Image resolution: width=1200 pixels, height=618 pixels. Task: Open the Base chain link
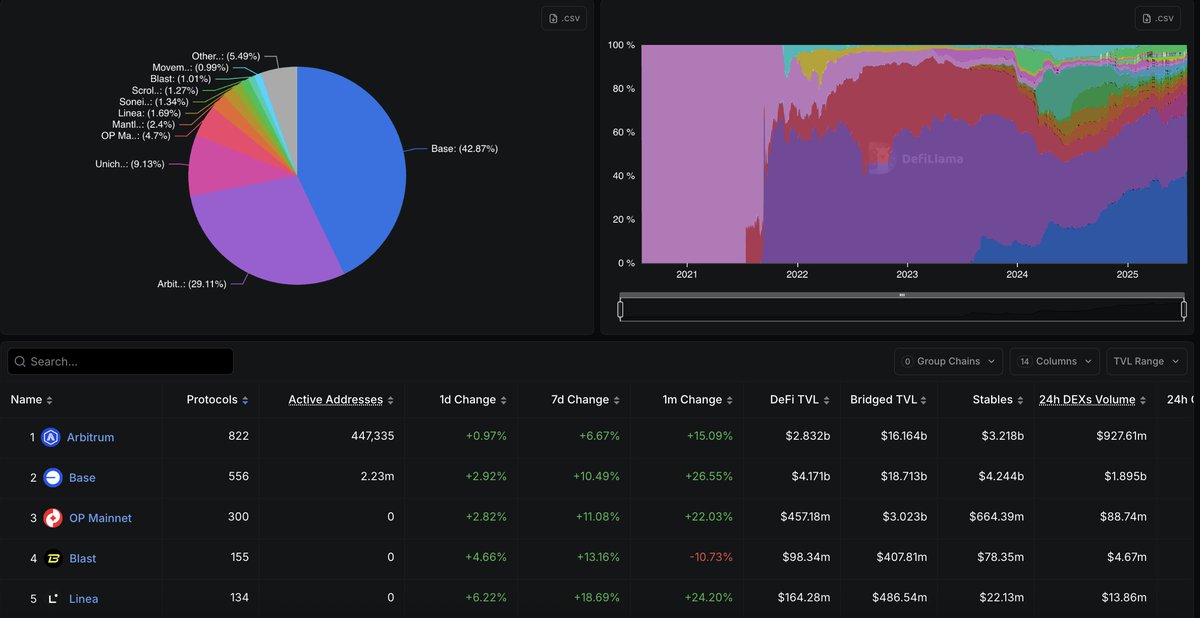coord(82,478)
